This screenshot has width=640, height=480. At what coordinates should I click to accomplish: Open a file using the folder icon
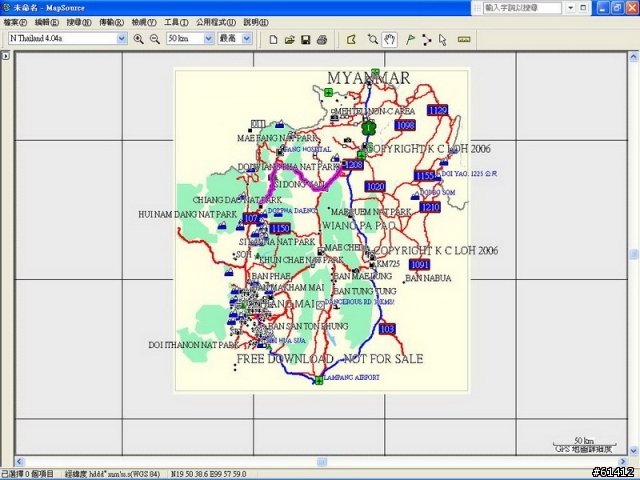click(289, 40)
